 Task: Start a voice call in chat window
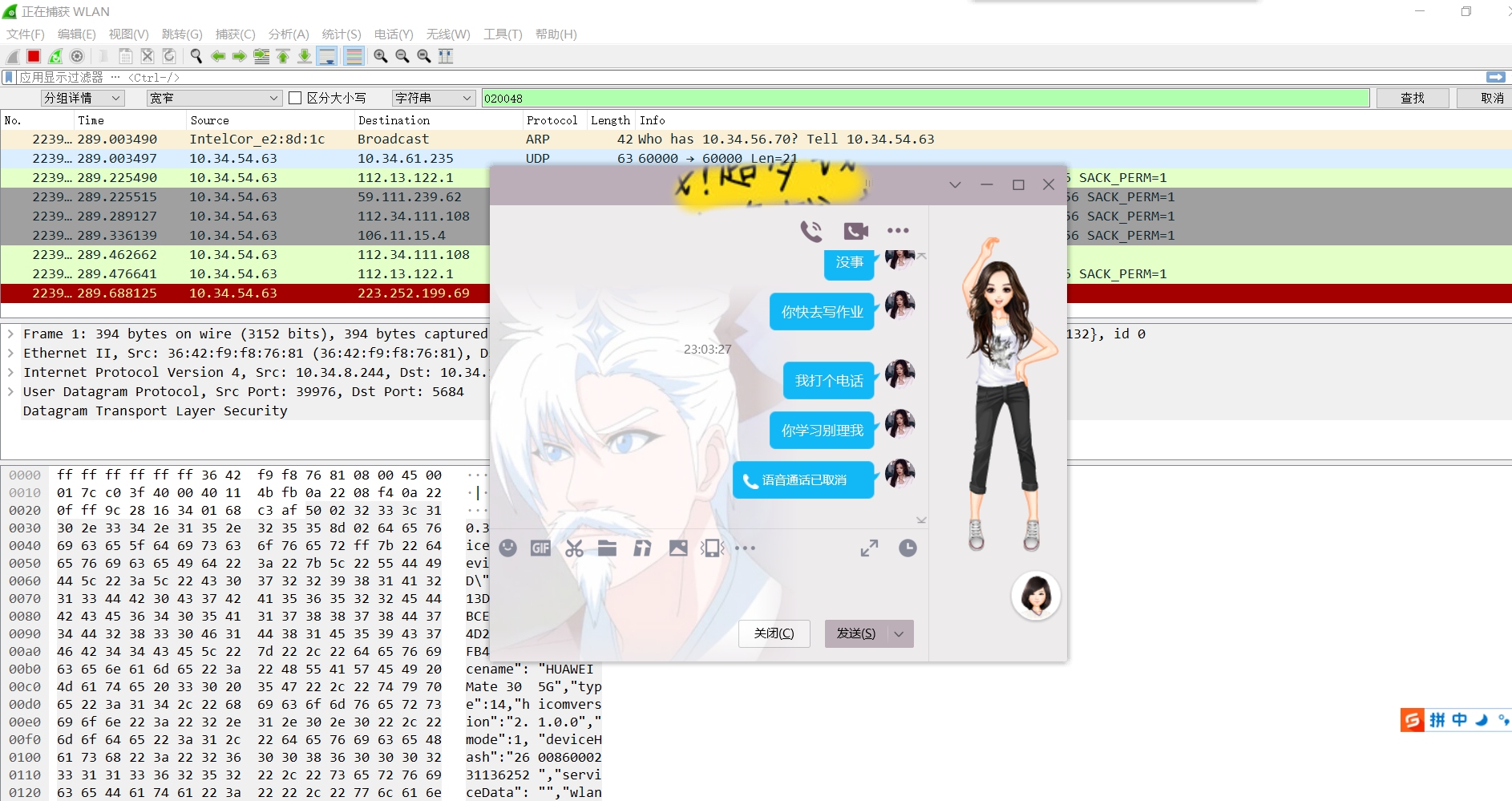[x=811, y=231]
